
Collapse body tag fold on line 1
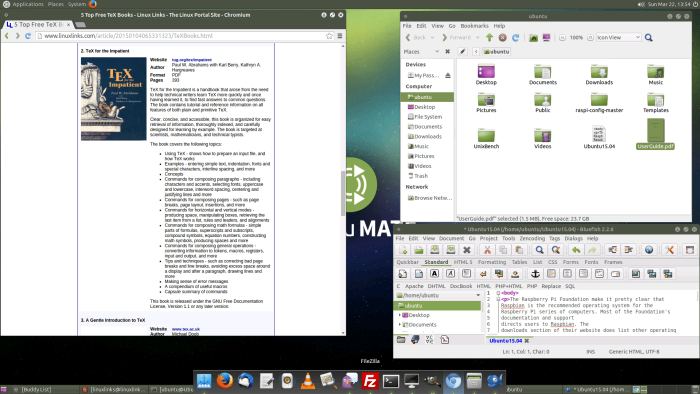(x=498, y=293)
